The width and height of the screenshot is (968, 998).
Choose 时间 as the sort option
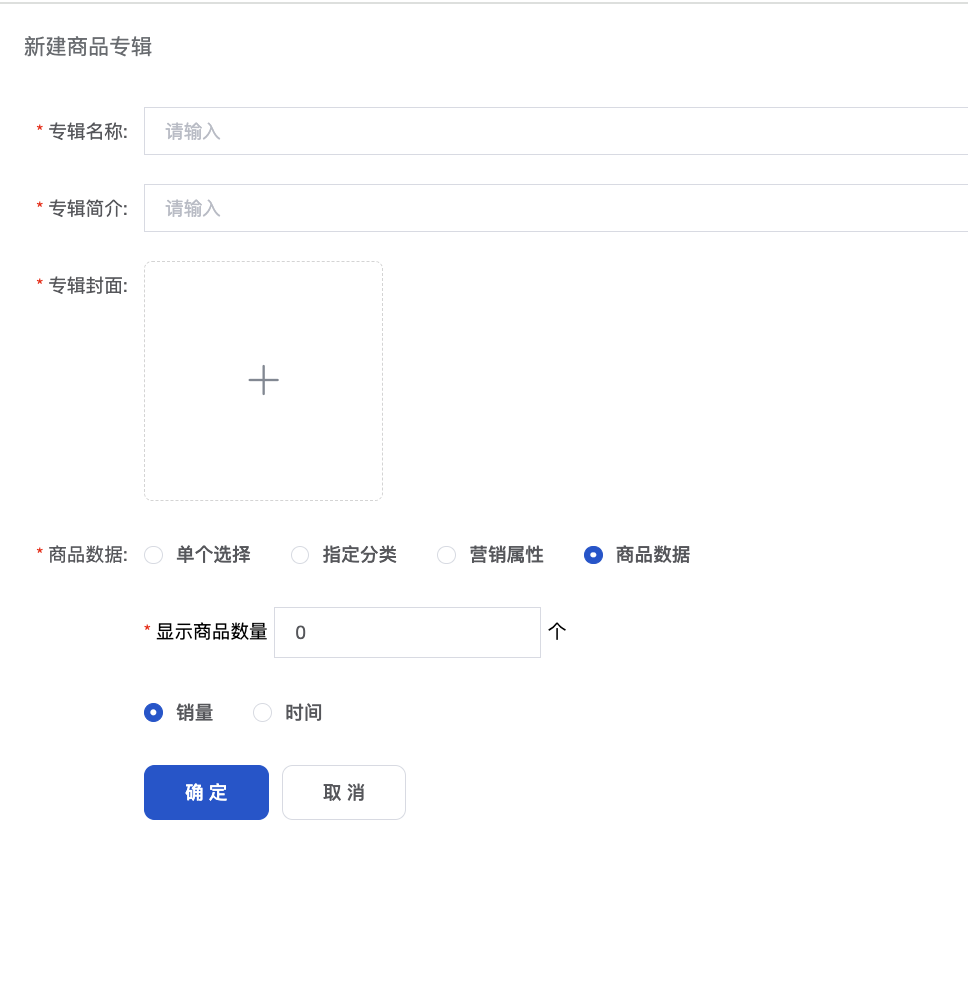click(263, 713)
